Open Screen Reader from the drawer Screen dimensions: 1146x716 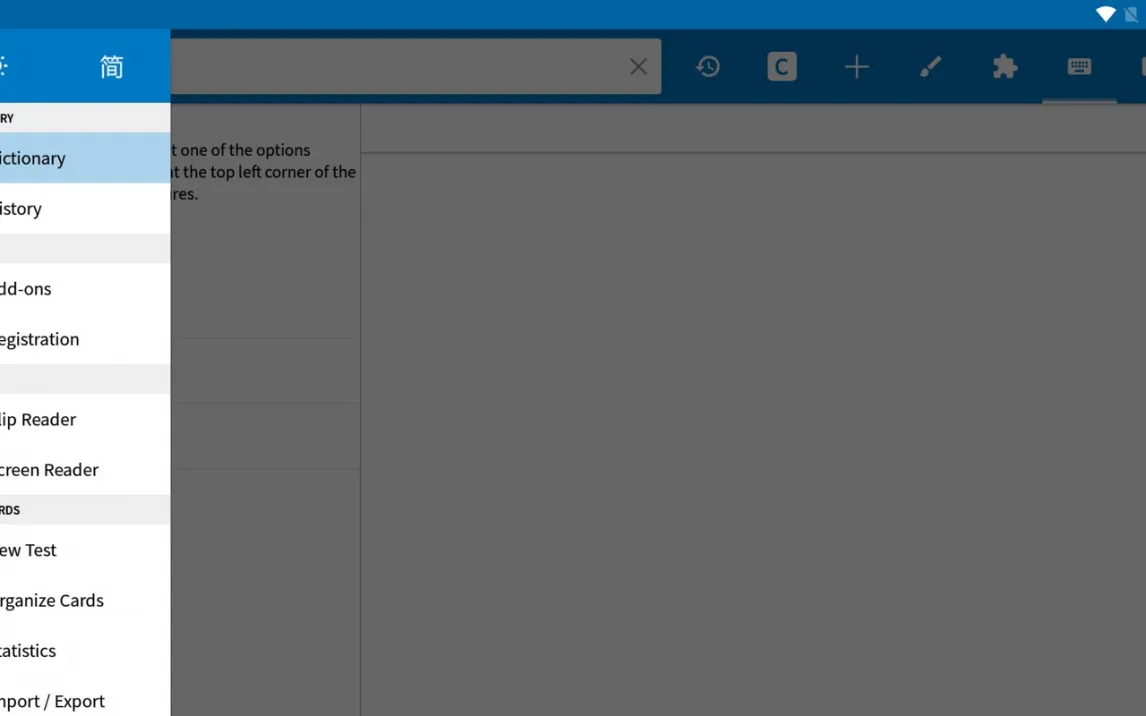(x=60, y=470)
